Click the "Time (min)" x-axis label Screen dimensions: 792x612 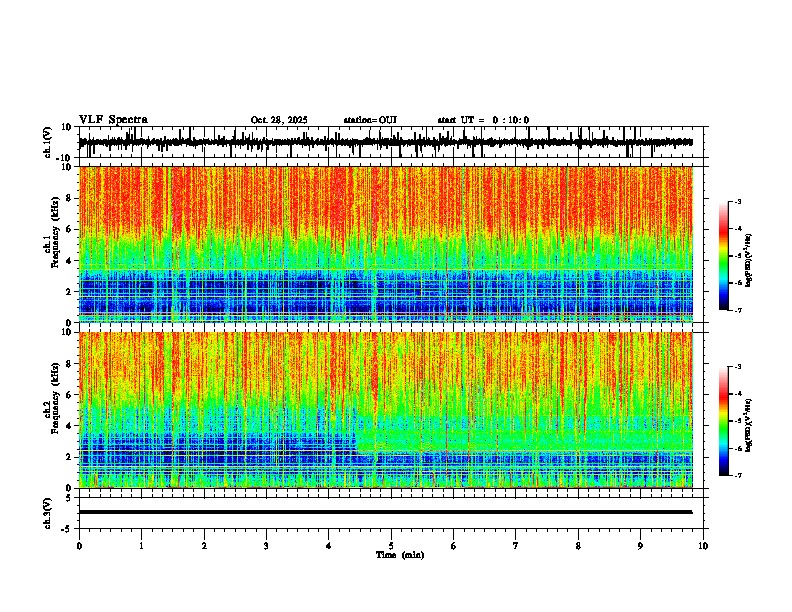tap(400, 555)
